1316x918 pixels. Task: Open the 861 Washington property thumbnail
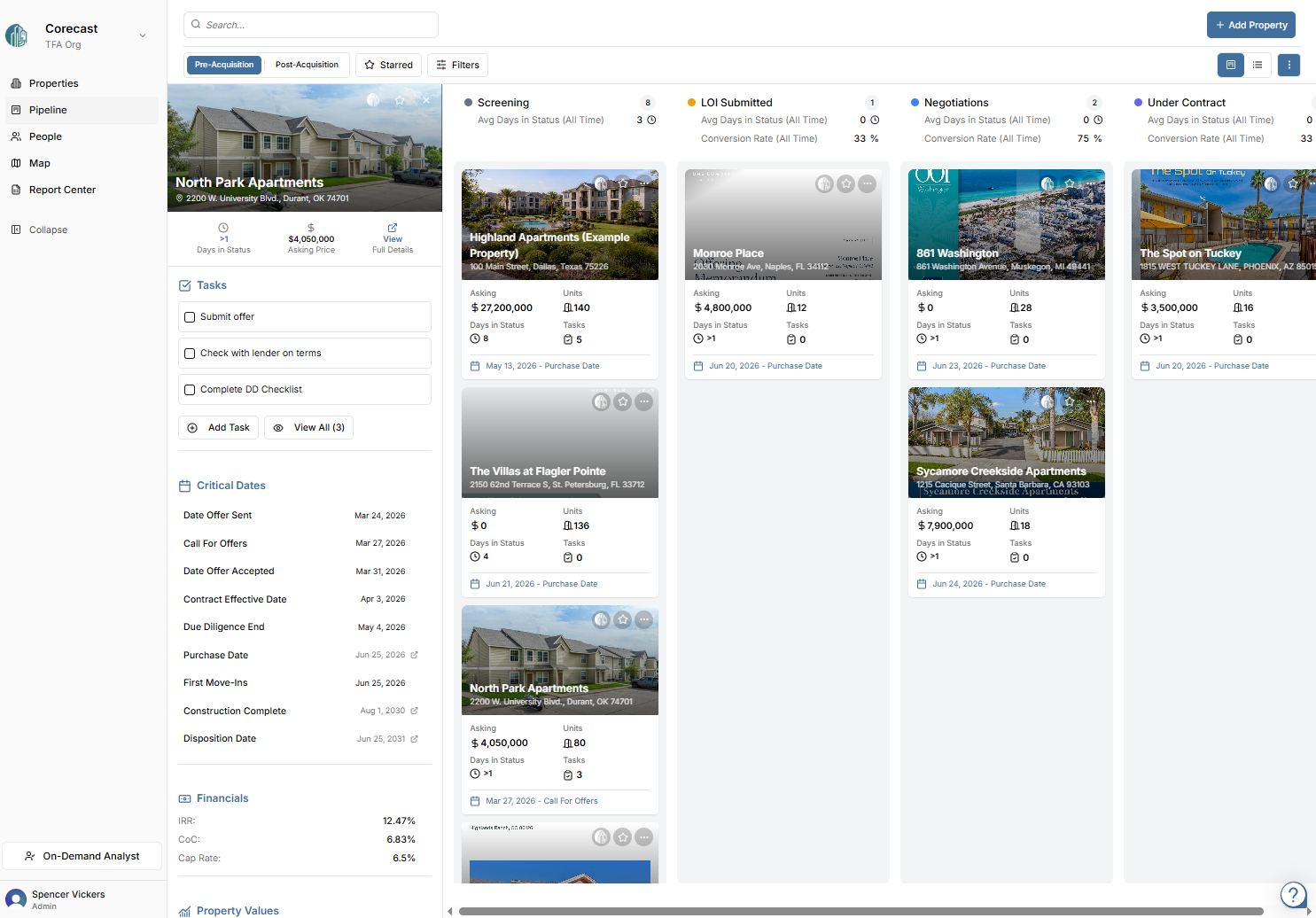pyautogui.click(x=1007, y=224)
